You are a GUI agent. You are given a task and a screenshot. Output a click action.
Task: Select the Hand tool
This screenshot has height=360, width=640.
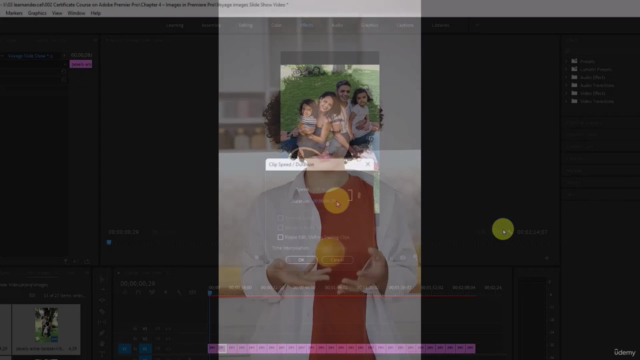click(102, 344)
